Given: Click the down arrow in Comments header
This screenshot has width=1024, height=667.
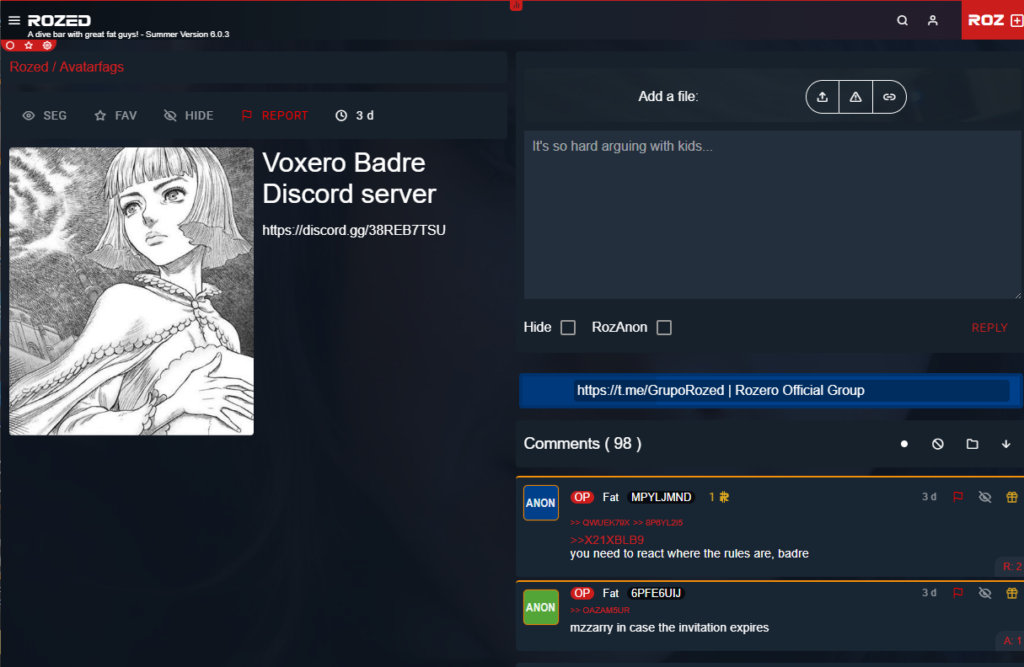Looking at the screenshot, I should pos(1006,444).
